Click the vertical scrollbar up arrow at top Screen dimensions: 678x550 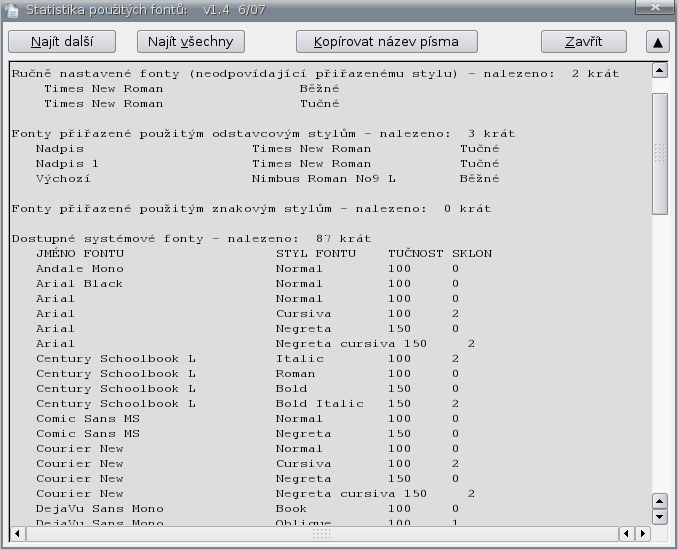pyautogui.click(x=660, y=70)
